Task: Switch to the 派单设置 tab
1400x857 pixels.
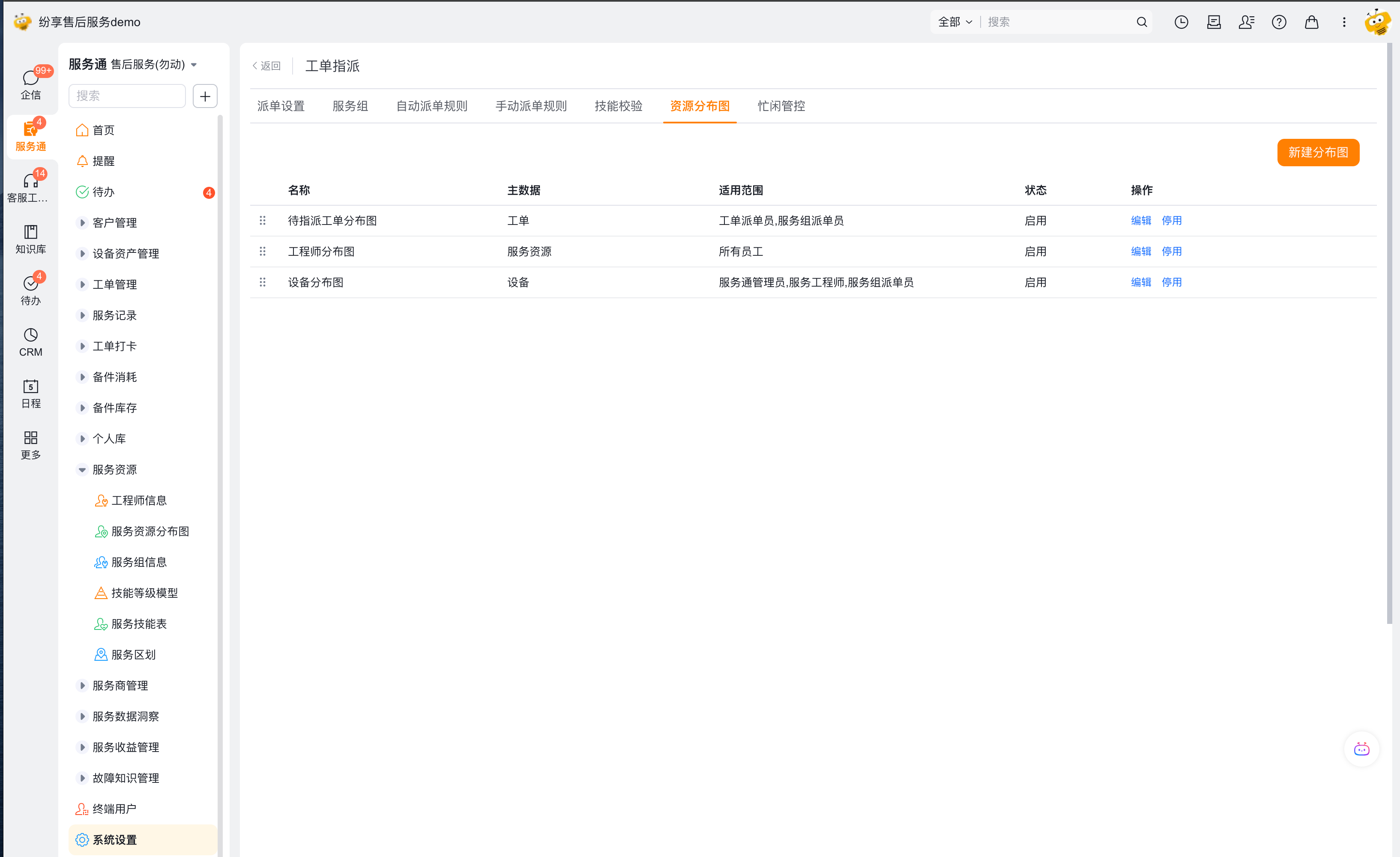Action: (281, 106)
